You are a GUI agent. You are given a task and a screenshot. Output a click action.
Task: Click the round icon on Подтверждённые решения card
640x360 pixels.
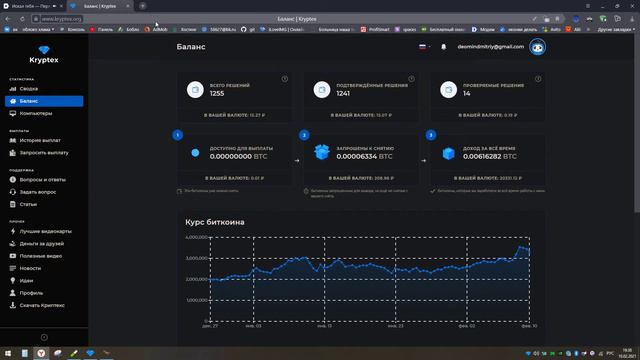pos(322,90)
